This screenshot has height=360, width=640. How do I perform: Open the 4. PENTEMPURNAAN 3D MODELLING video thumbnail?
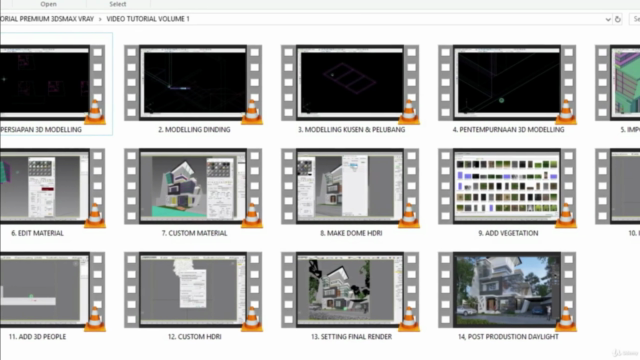click(507, 83)
